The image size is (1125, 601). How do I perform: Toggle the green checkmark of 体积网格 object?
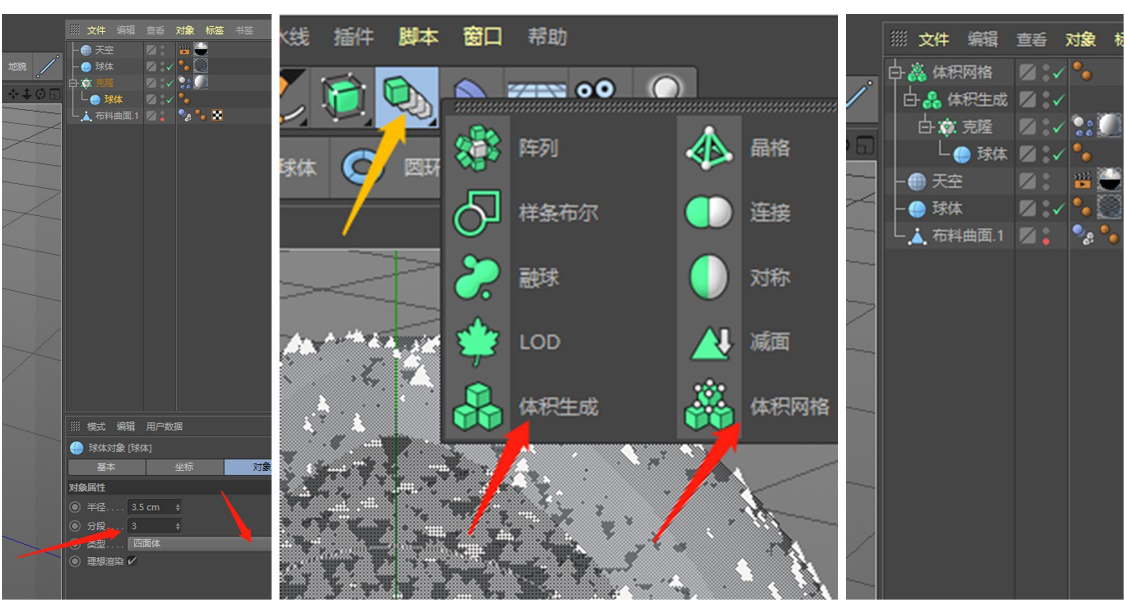pos(1058,72)
